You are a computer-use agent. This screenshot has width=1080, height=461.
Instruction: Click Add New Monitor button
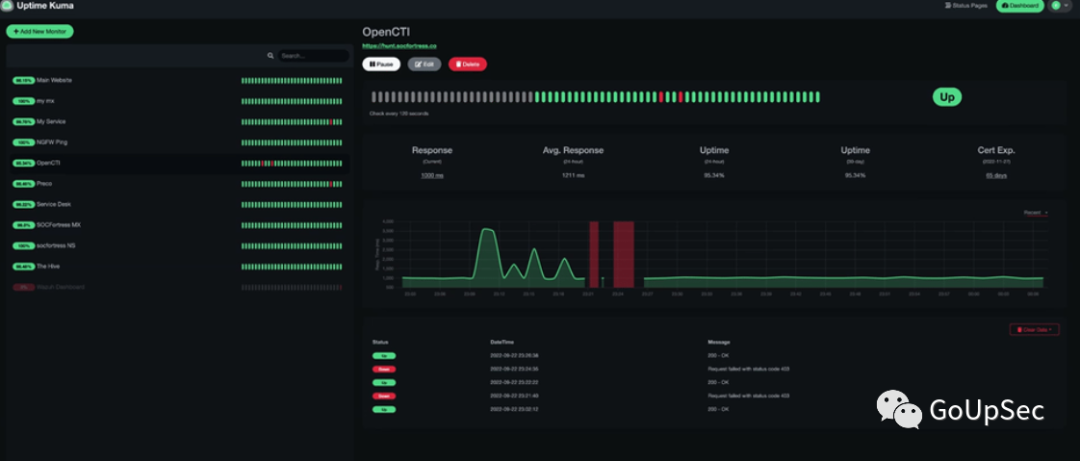pyautogui.click(x=39, y=32)
